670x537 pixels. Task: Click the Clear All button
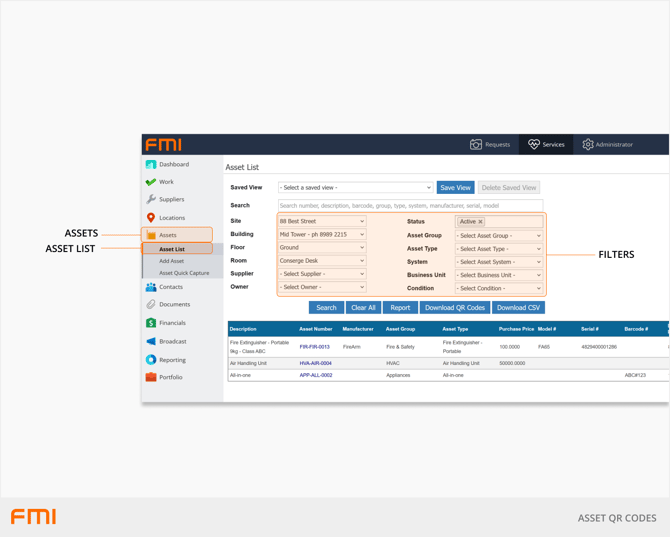coord(363,308)
